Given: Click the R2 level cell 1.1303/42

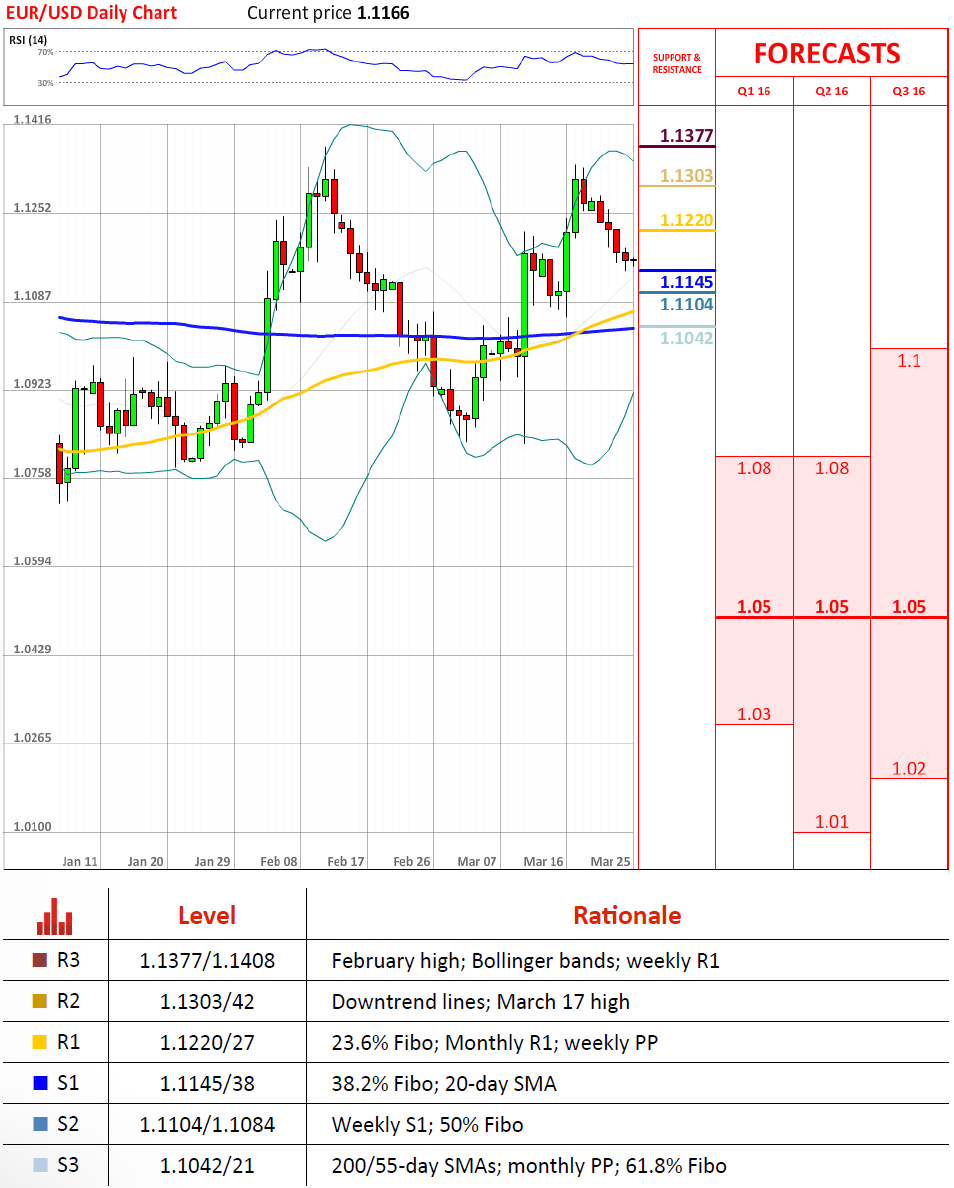Looking at the screenshot, I should (x=207, y=1002).
